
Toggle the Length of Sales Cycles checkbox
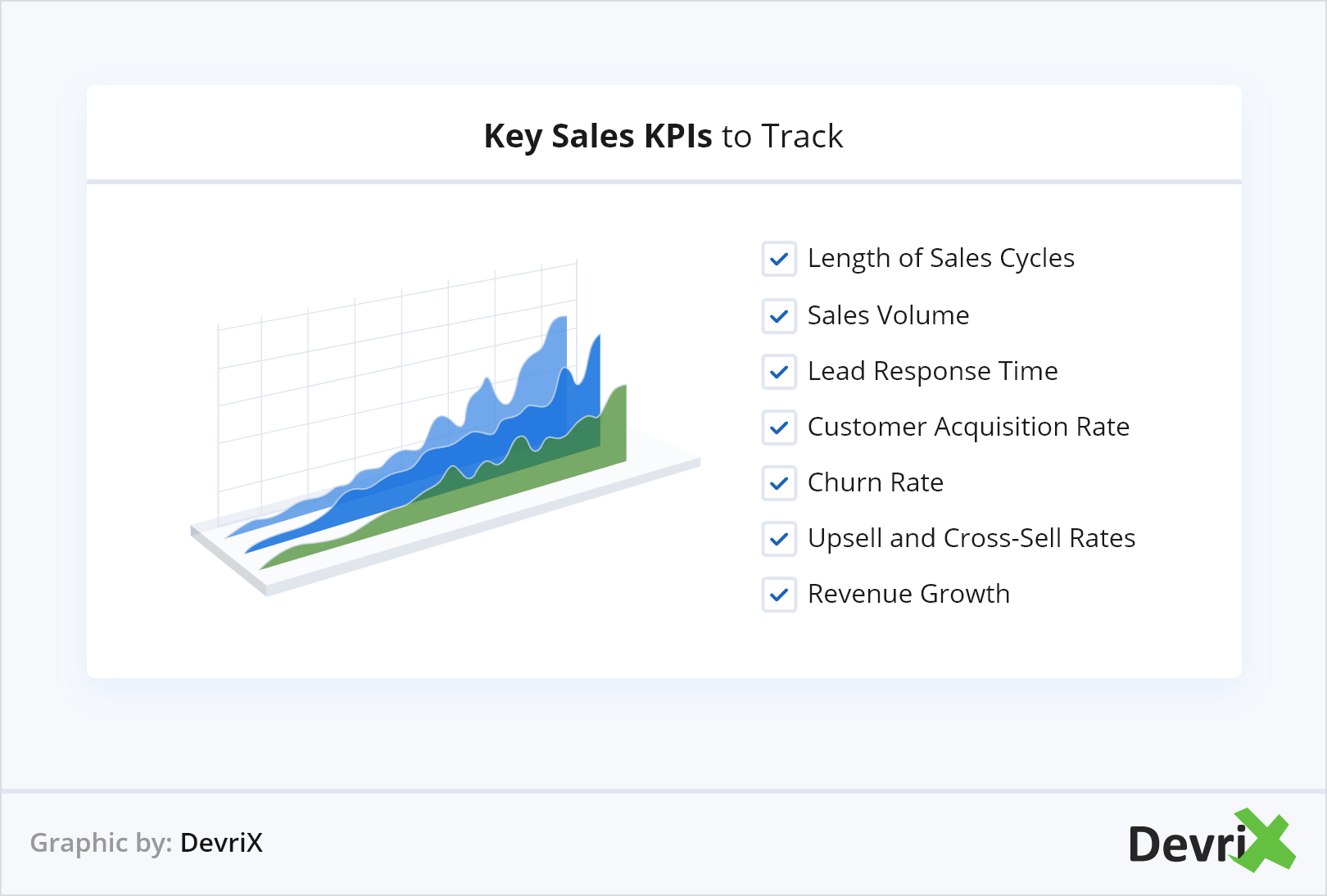point(779,260)
